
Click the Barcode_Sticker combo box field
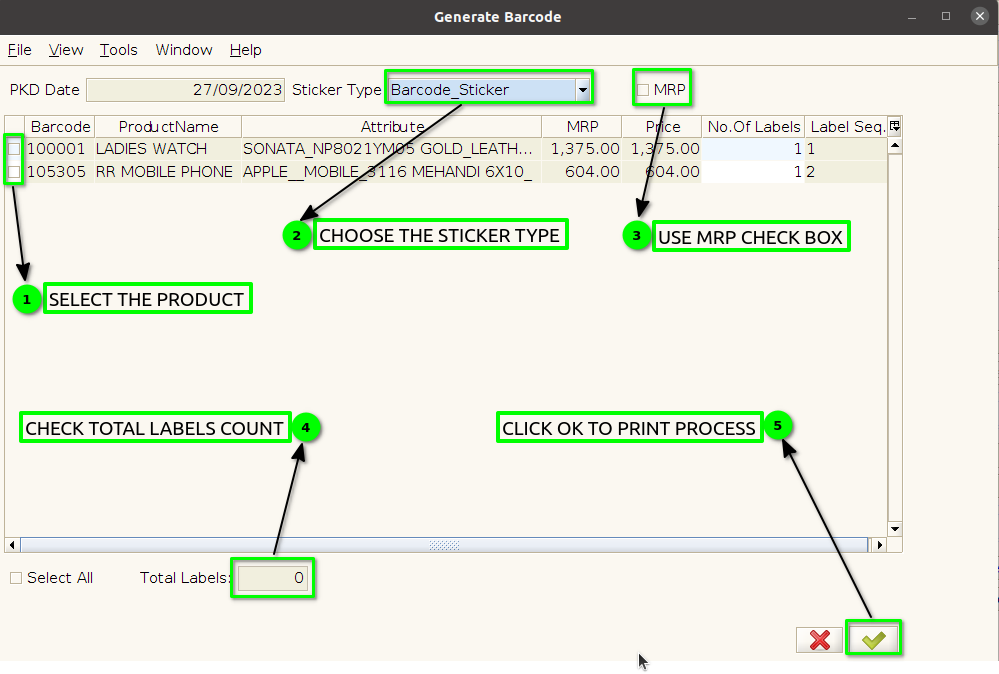click(482, 90)
